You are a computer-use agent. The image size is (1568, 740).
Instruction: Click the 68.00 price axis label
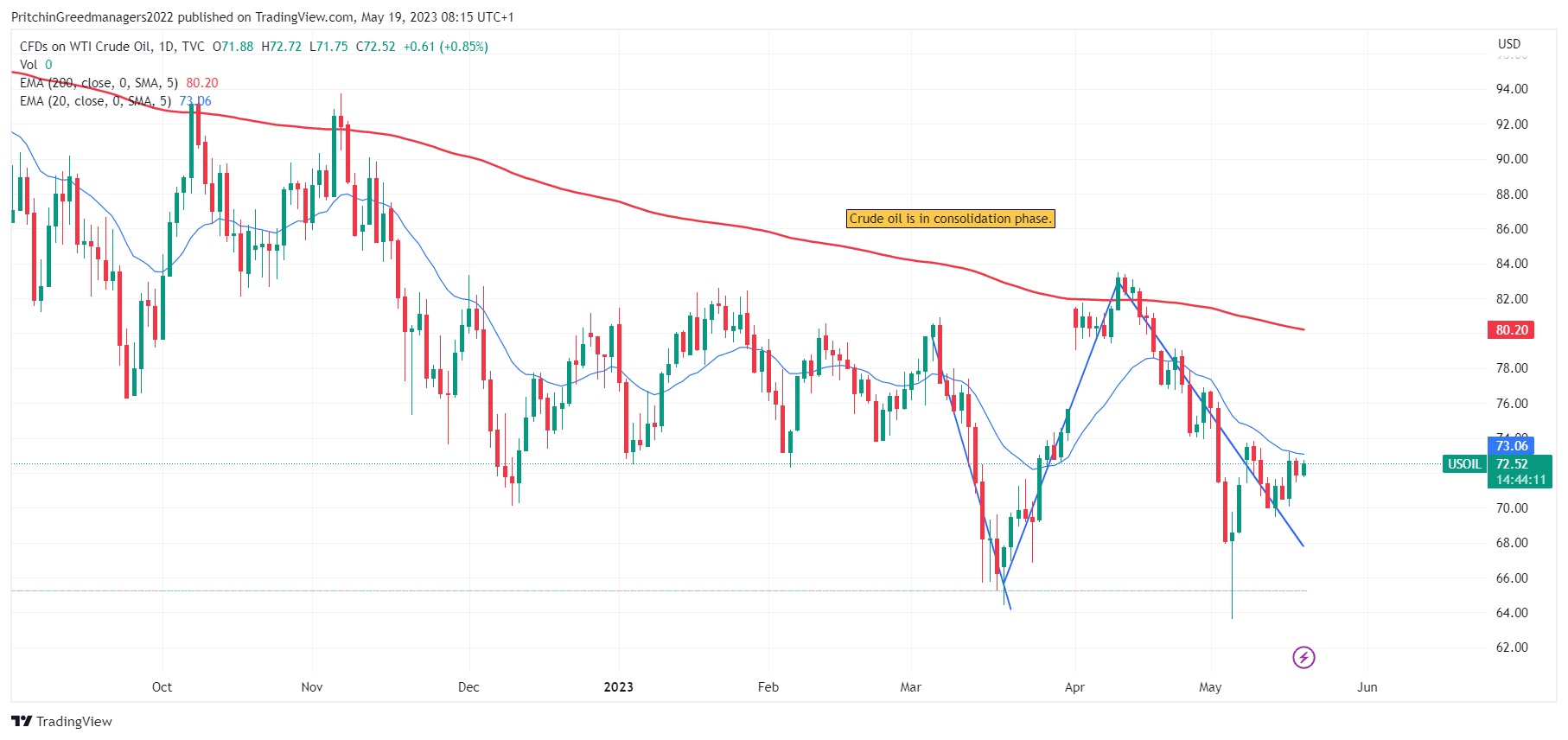click(x=1512, y=543)
